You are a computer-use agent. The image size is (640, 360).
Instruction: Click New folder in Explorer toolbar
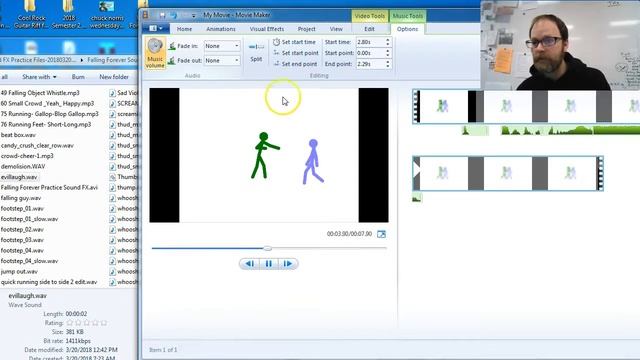[x=114, y=77]
